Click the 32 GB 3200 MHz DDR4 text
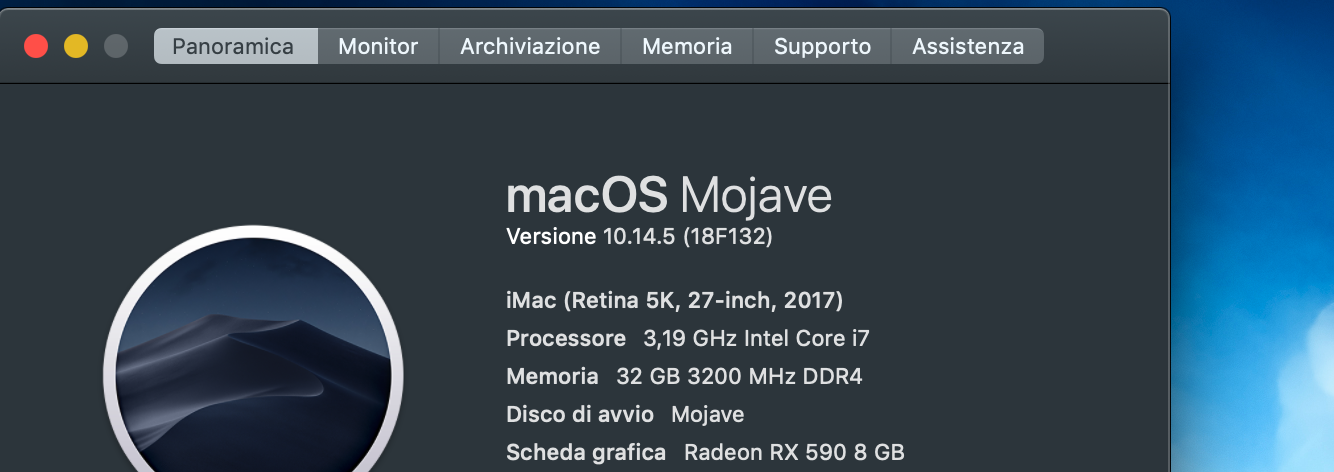Viewport: 1334px width, 472px height. click(739, 377)
